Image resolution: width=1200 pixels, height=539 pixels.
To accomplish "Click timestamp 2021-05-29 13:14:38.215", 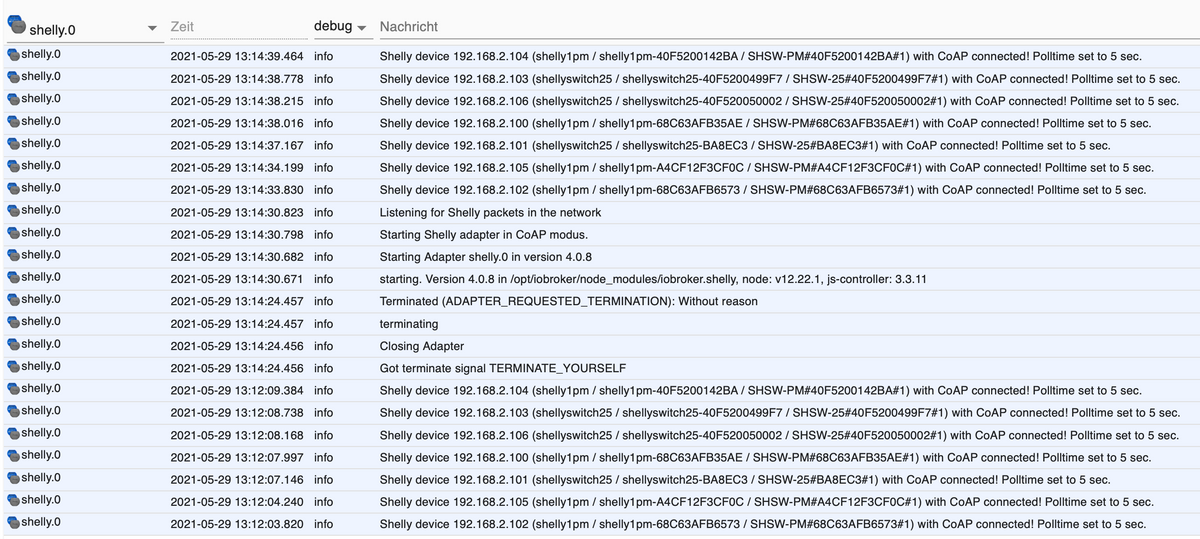I will [x=236, y=101].
